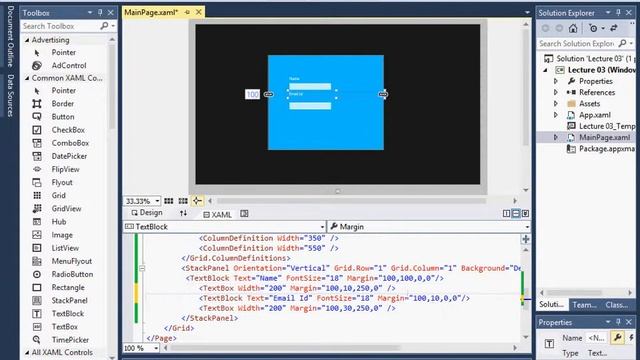Expand the Assets folder node
Image resolution: width=640 pixels, height=360 pixels.
[x=556, y=104]
